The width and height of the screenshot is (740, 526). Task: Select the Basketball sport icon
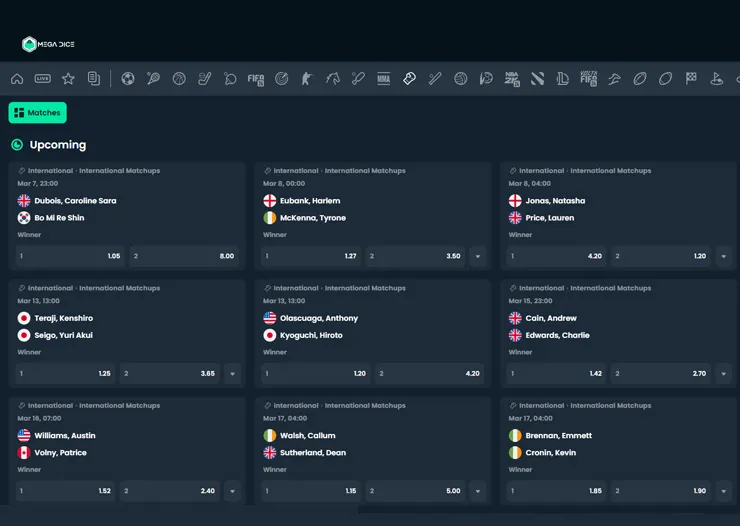pyautogui.click(x=179, y=79)
